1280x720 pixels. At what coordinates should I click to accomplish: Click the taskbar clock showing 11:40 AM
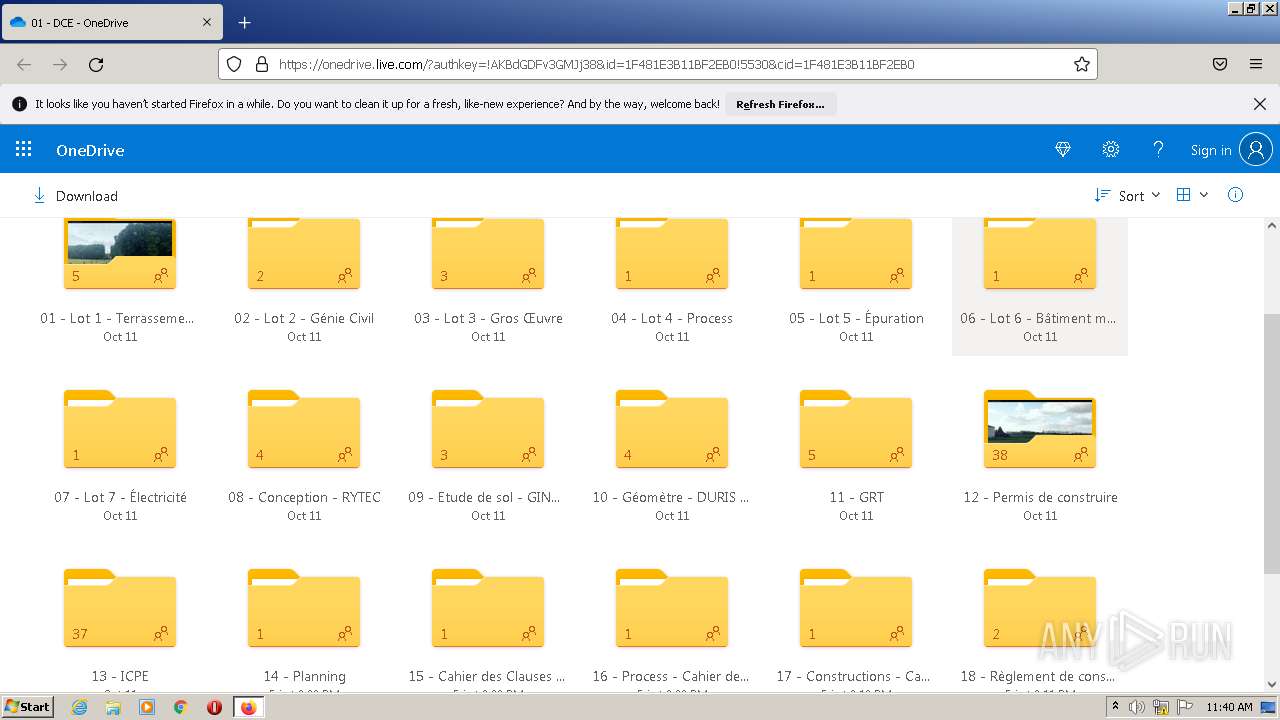(x=1229, y=707)
